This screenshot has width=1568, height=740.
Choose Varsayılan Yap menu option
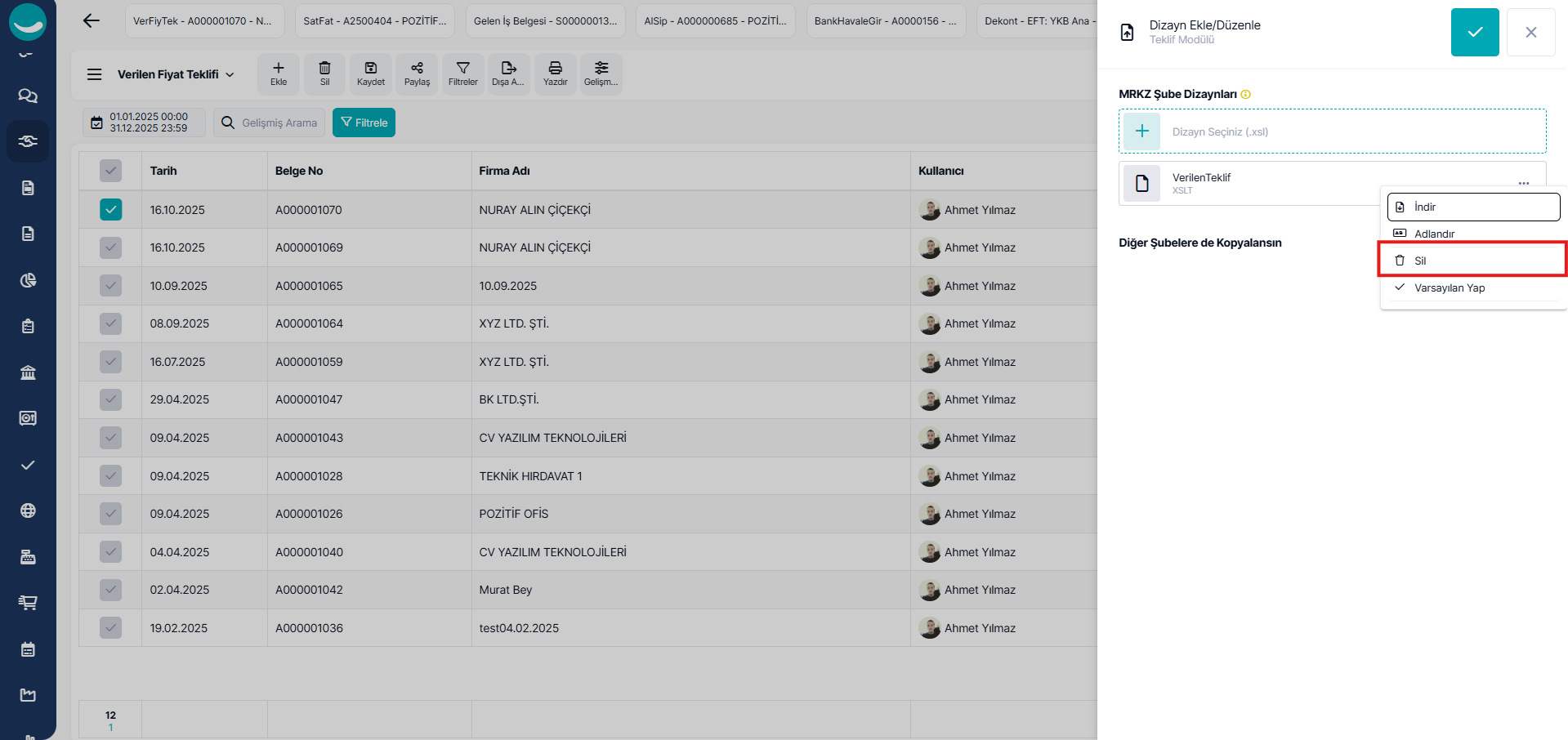[1449, 288]
